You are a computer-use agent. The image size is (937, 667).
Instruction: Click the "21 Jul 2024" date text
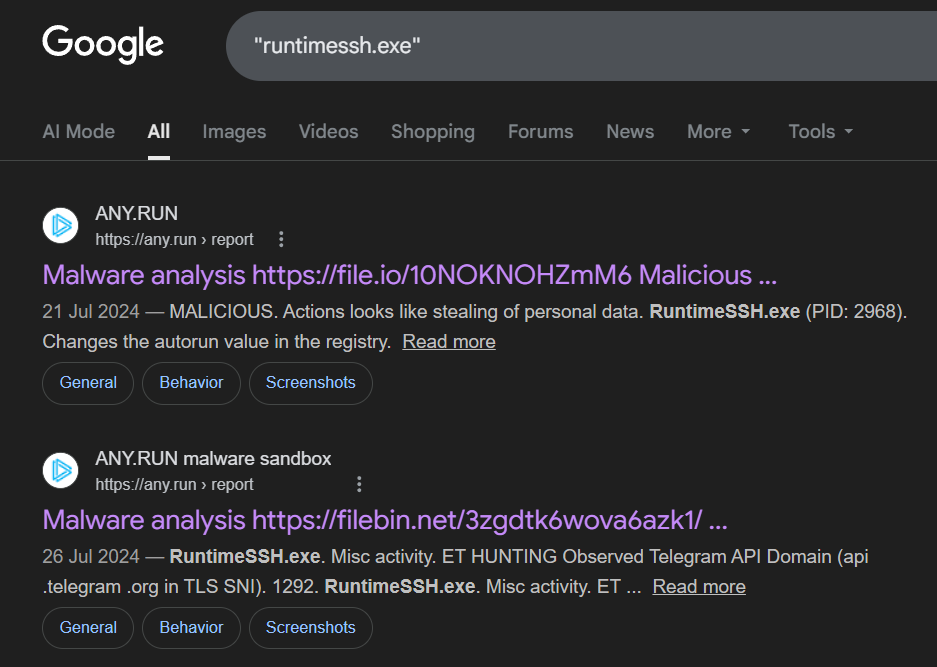pos(91,311)
